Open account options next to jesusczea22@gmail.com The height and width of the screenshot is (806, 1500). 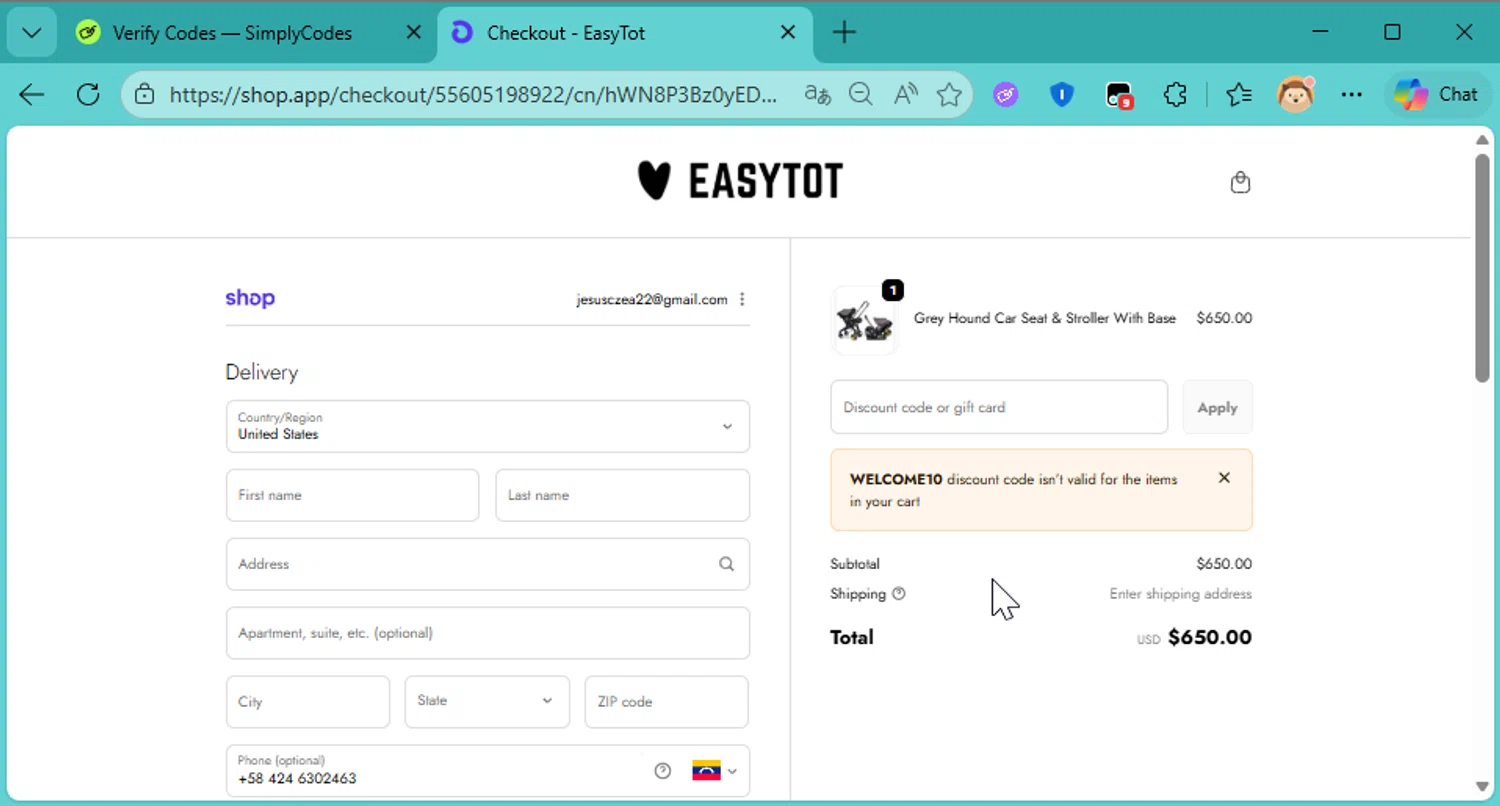point(742,299)
